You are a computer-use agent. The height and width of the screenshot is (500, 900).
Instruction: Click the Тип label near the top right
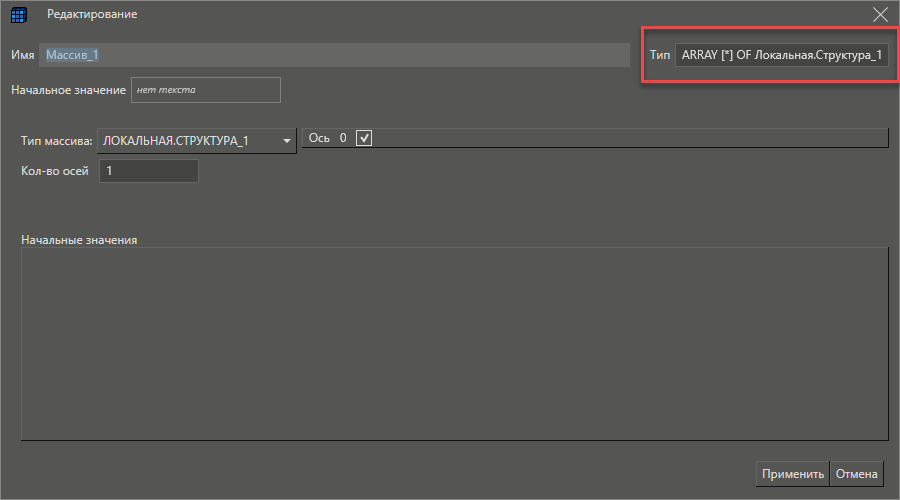[x=659, y=56]
